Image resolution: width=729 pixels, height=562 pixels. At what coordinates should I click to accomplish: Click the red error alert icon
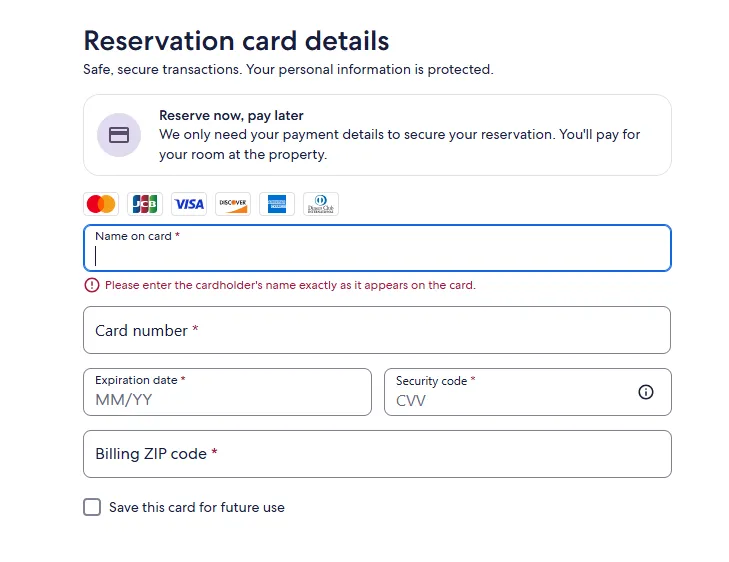(x=92, y=285)
